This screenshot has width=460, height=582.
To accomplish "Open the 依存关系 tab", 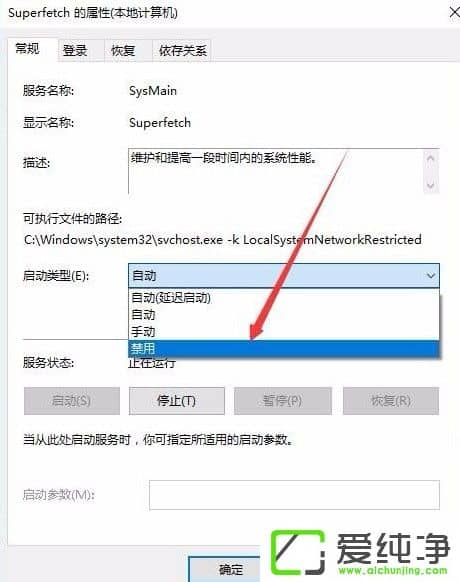I will click(x=182, y=50).
